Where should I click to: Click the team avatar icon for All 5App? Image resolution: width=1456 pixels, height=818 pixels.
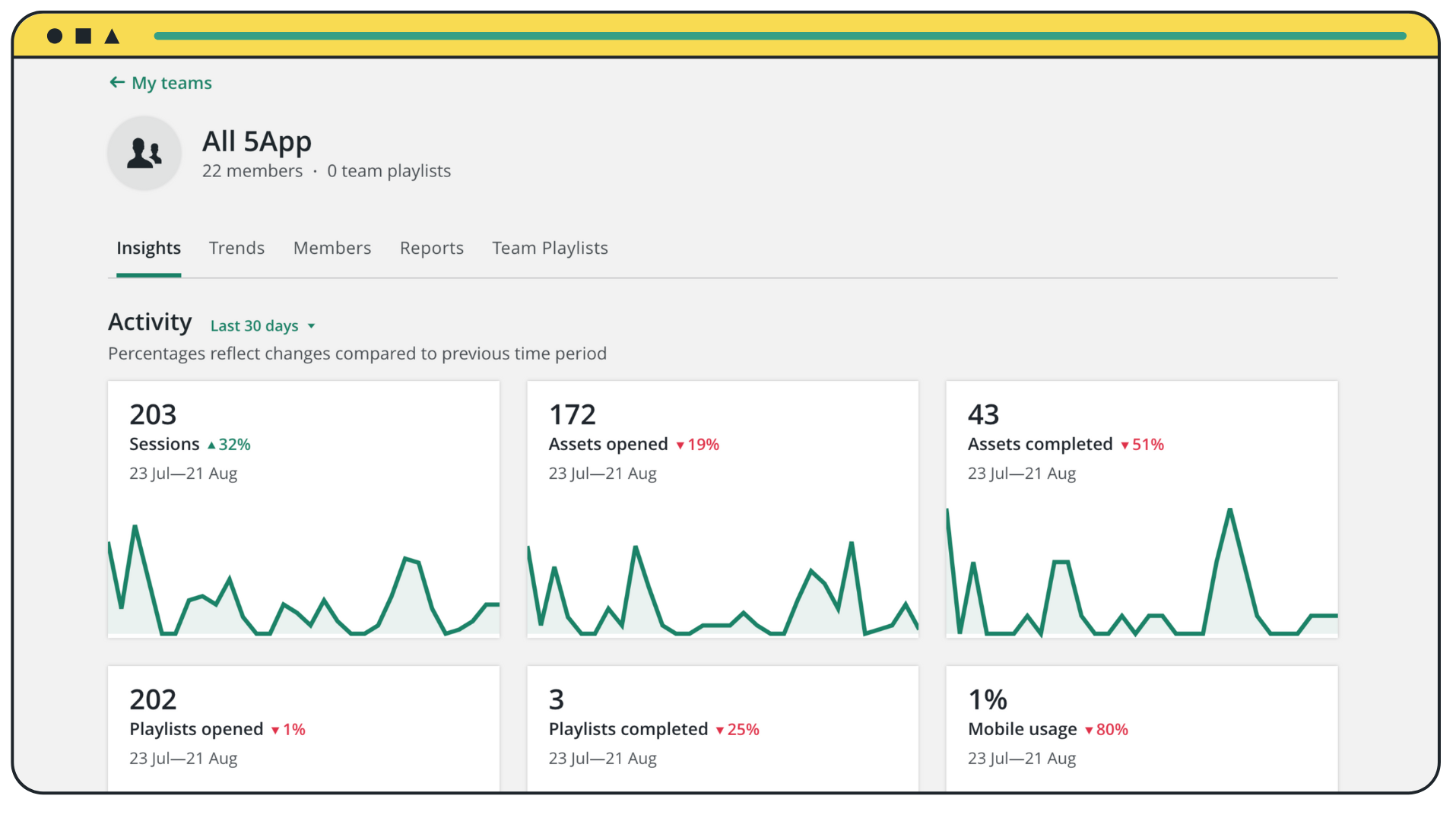pos(144,152)
